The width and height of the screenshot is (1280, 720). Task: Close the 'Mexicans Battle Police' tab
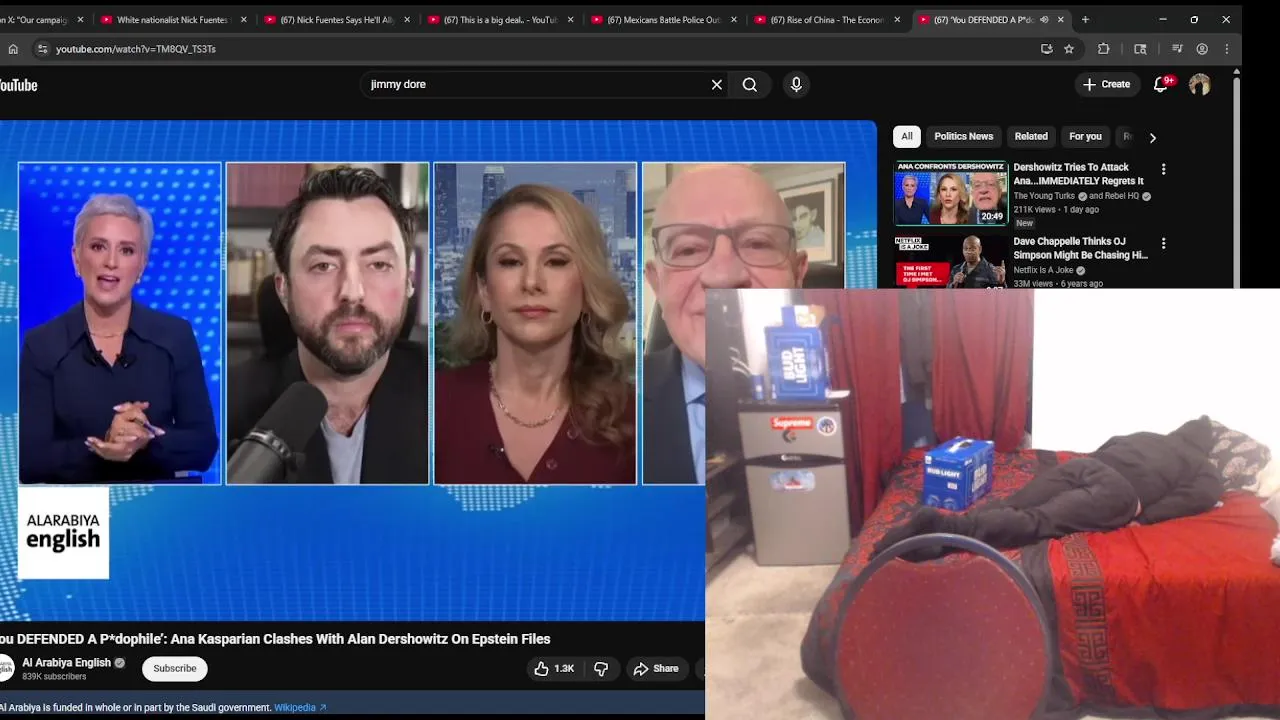point(734,20)
